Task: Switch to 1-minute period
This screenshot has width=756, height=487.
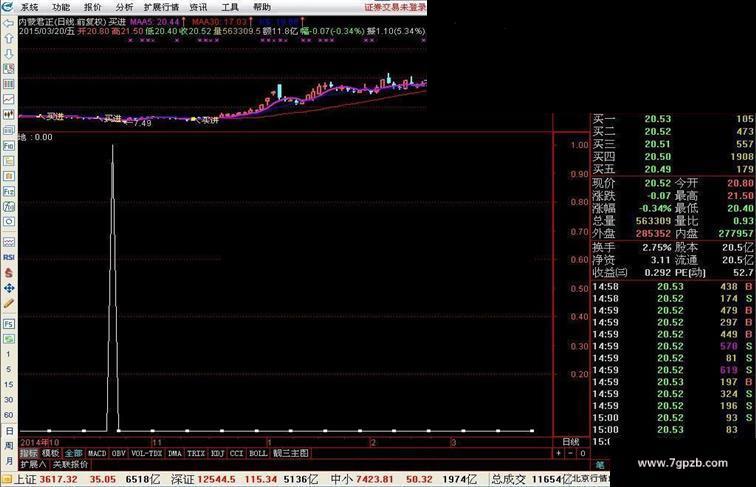Action: point(8,354)
